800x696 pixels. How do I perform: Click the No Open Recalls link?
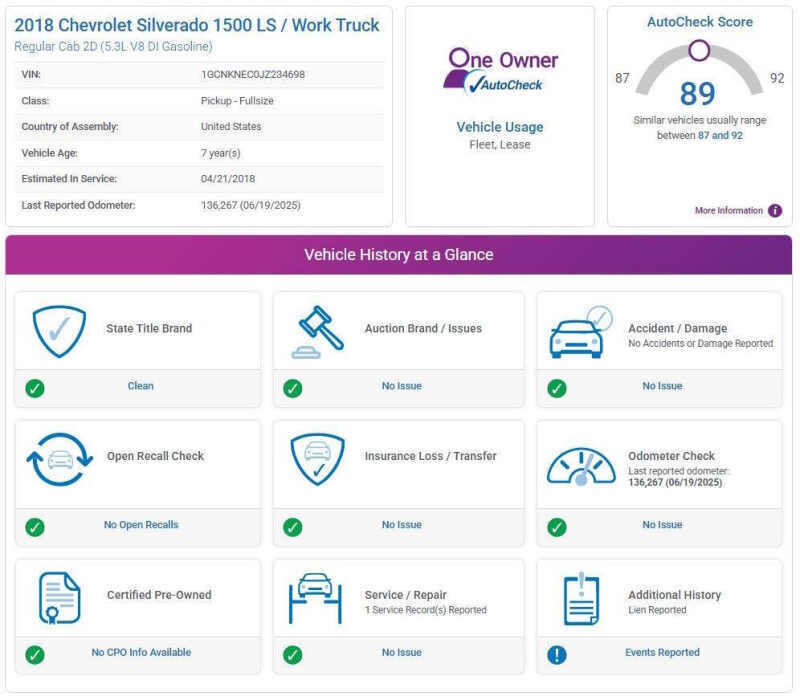point(141,525)
